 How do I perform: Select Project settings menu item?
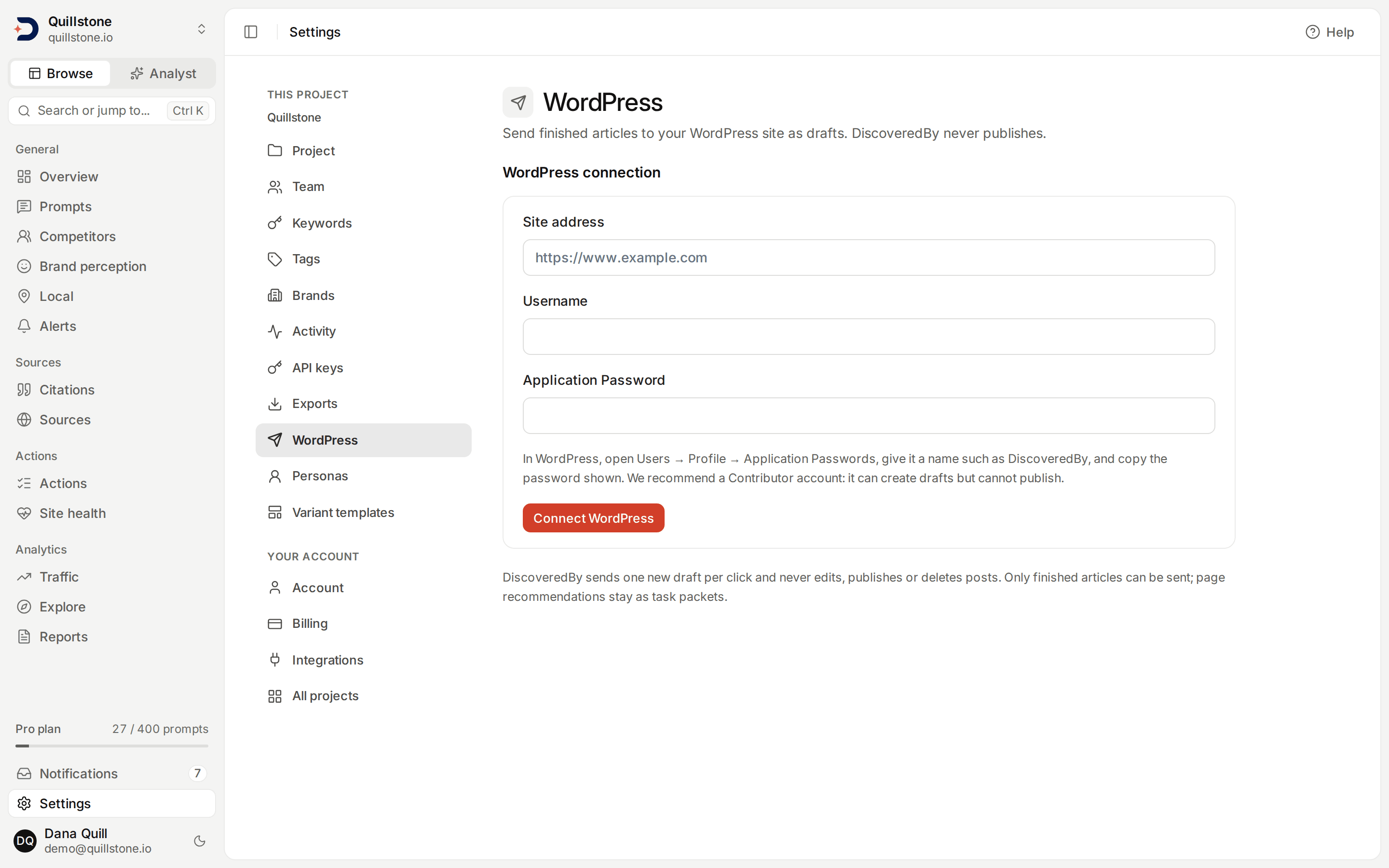[x=363, y=150]
